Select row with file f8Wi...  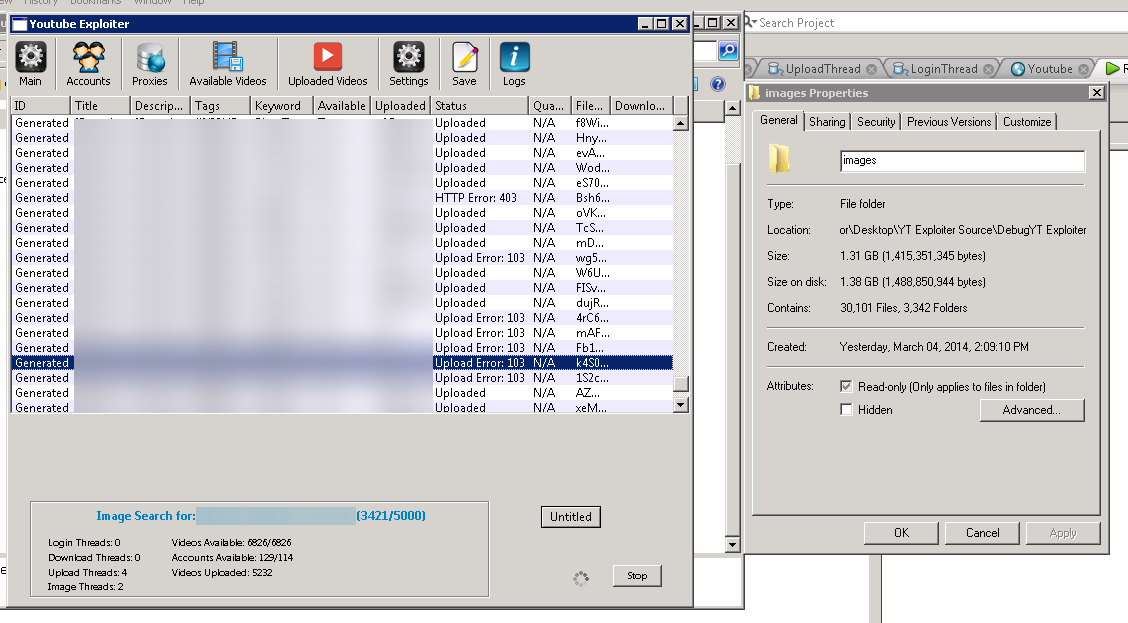pyautogui.click(x=342, y=123)
